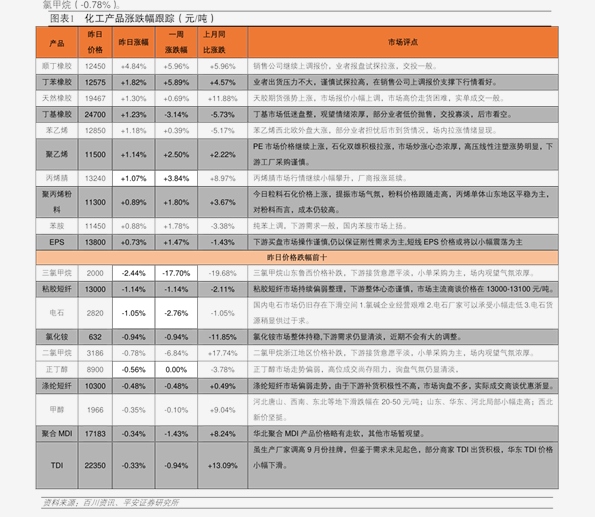Select the price cell 11500
This screenshot has width=595, height=517.
[x=95, y=154]
